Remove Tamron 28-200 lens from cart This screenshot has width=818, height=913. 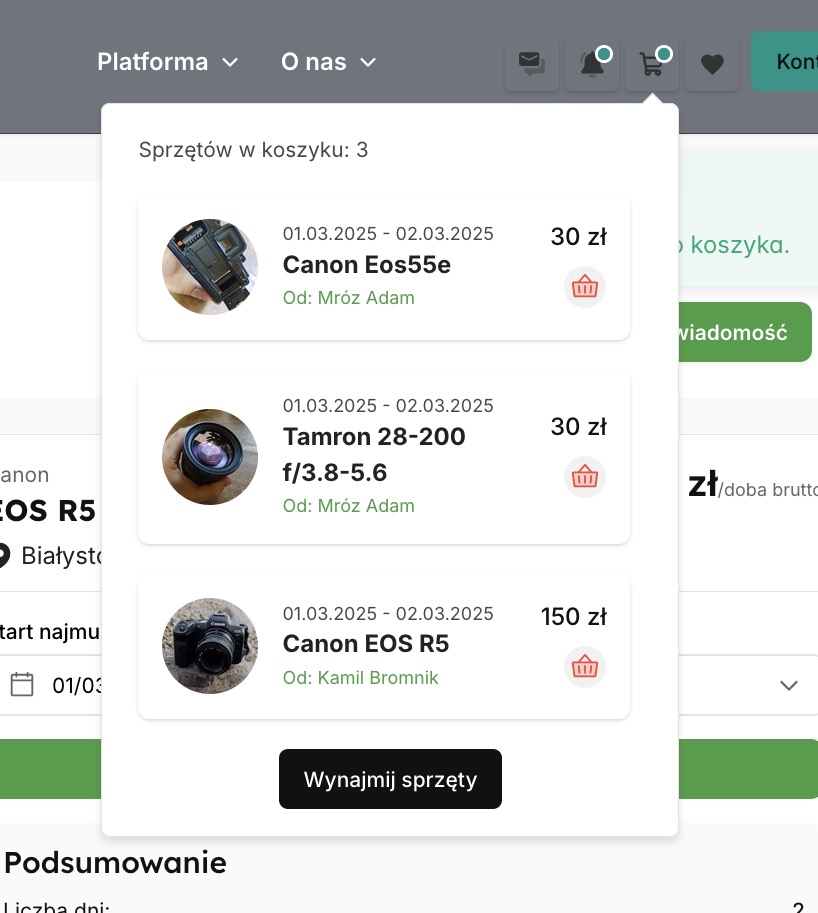click(x=585, y=477)
